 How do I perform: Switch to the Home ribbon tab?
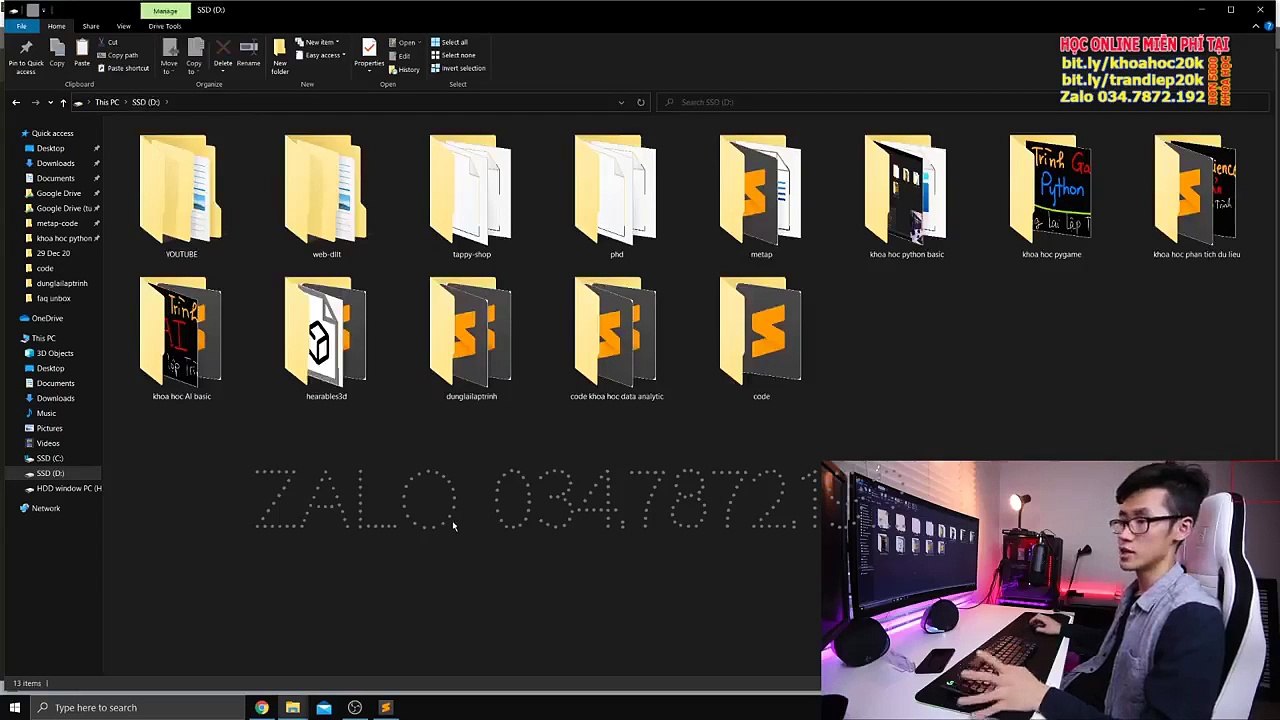tap(56, 26)
